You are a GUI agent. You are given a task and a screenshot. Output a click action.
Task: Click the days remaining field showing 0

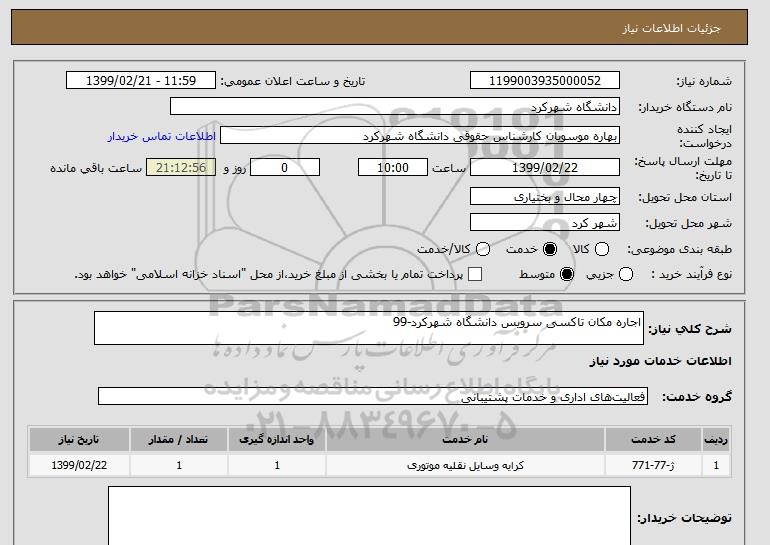285,167
